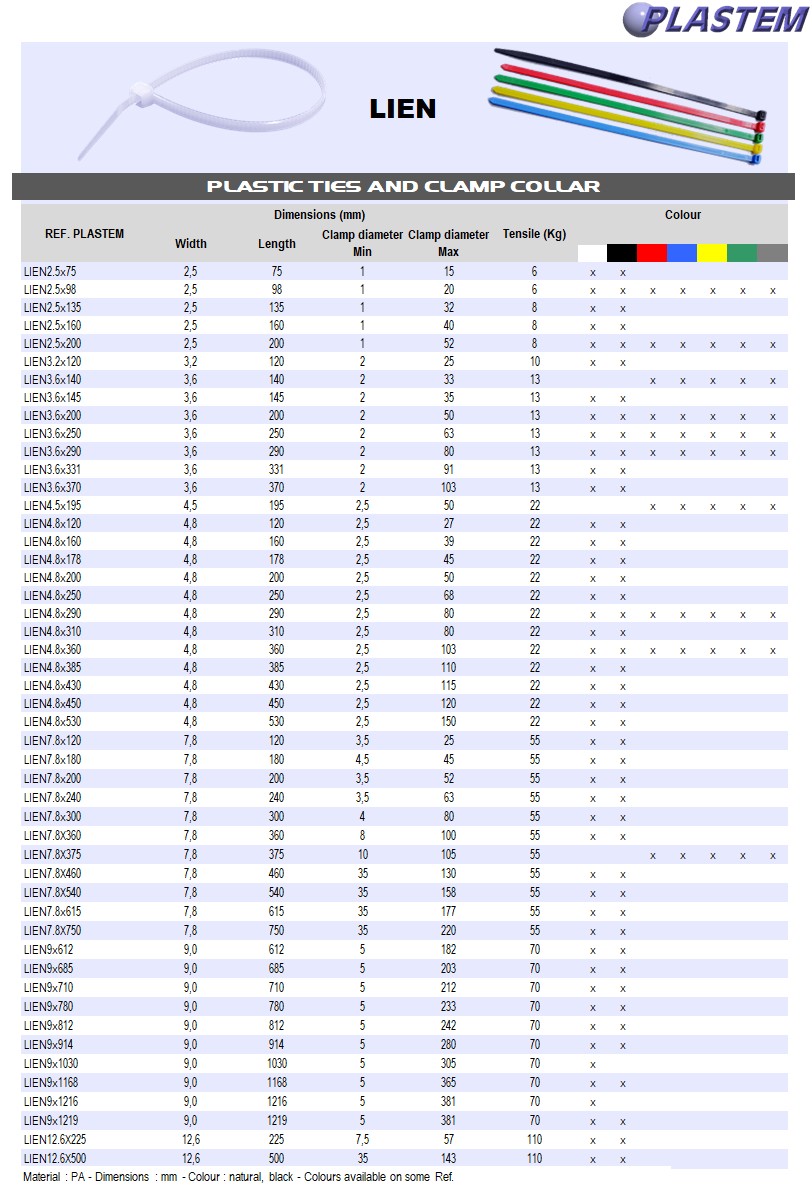This screenshot has width=812, height=1189.
Task: Select the black colour swatch
Action: 622,253
